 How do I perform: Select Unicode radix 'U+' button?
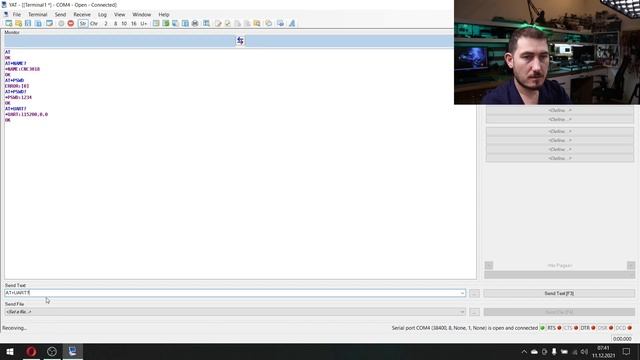(143, 24)
